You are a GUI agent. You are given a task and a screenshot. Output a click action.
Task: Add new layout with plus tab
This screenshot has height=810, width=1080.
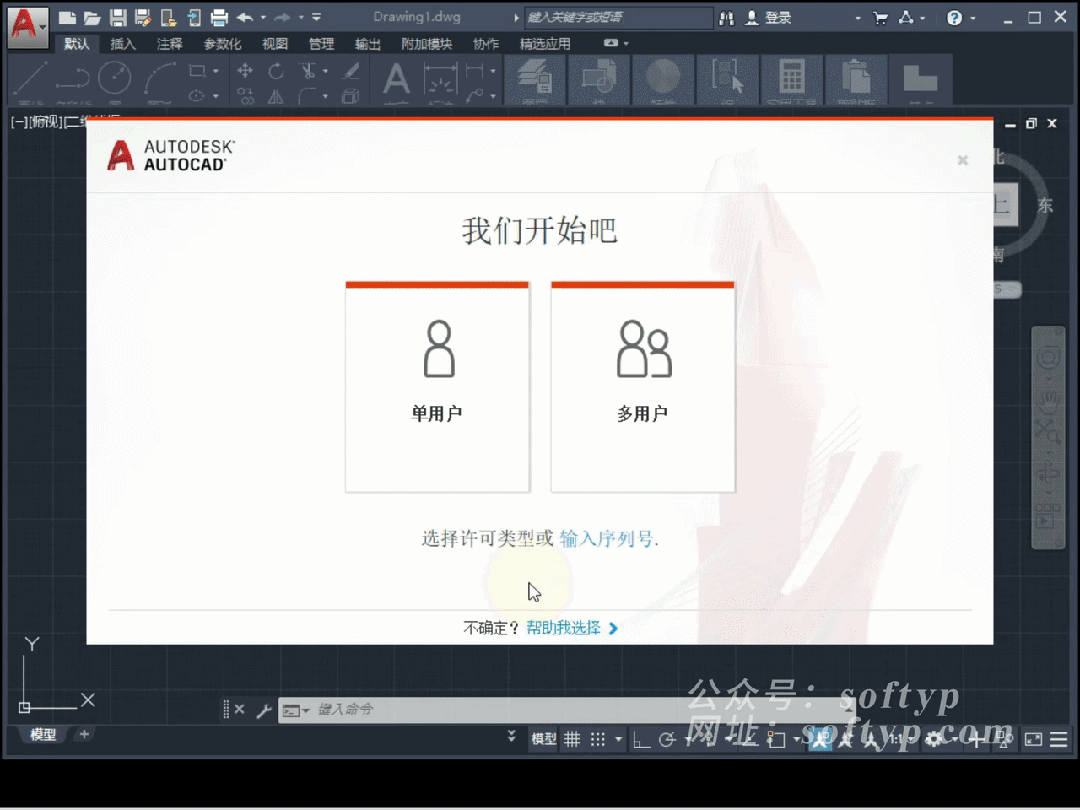[x=84, y=734]
